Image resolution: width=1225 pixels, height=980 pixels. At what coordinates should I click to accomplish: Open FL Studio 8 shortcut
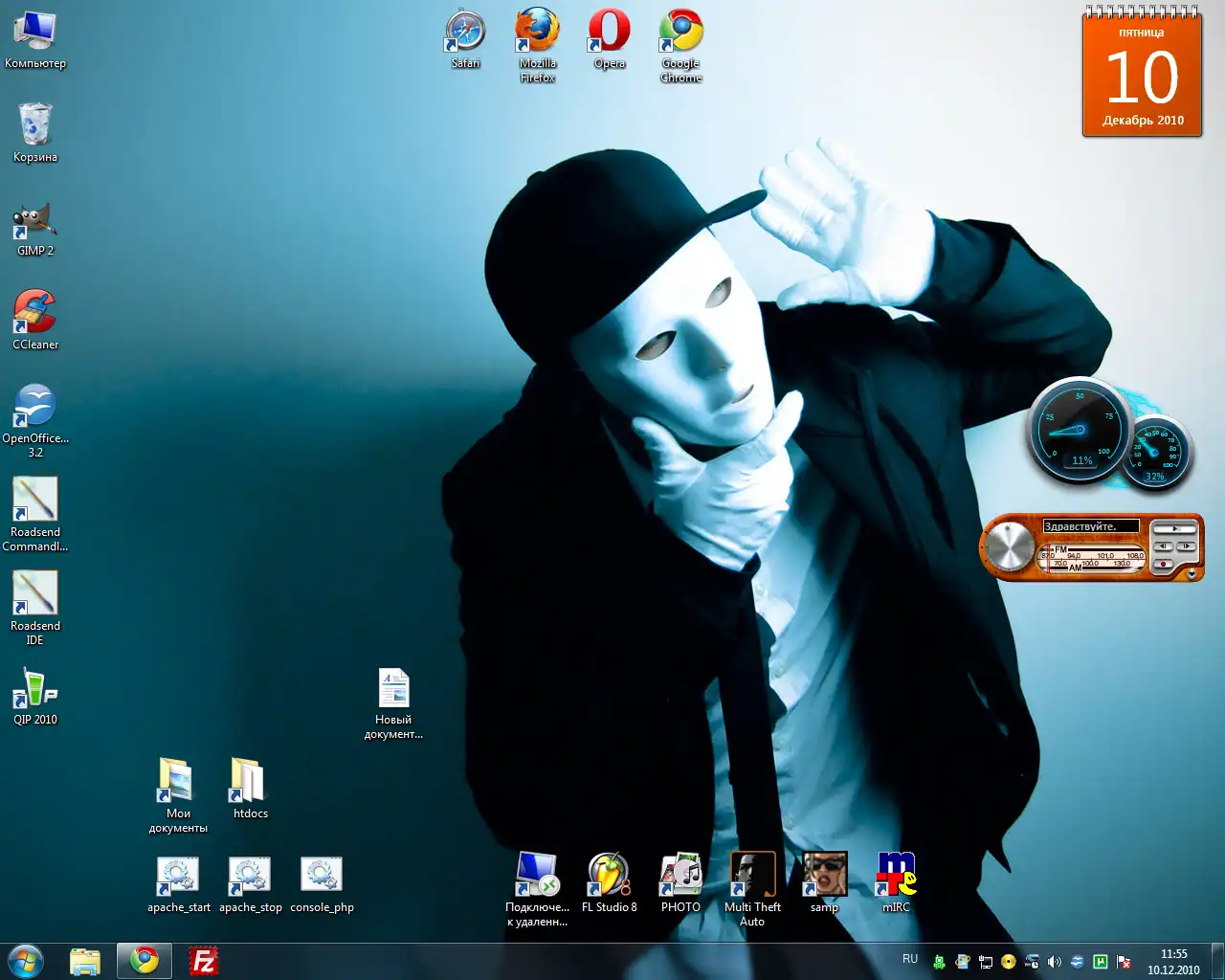pyautogui.click(x=609, y=875)
